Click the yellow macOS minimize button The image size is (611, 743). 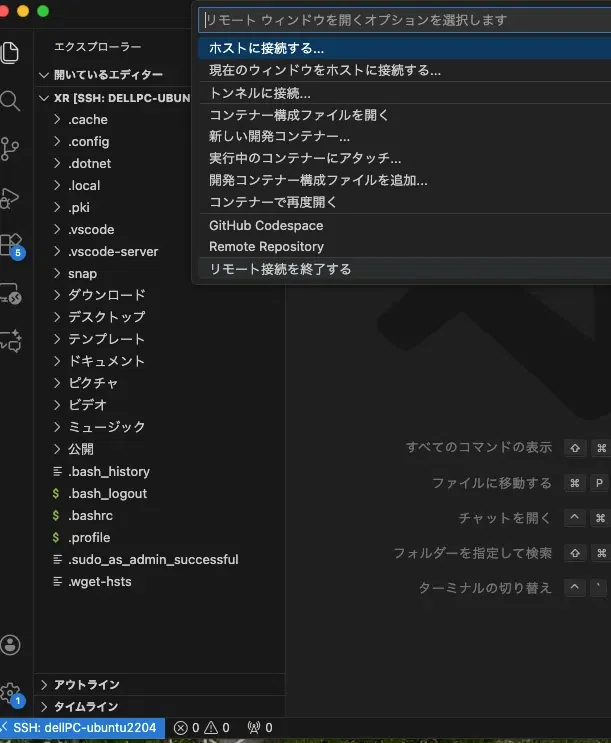(x=23, y=11)
